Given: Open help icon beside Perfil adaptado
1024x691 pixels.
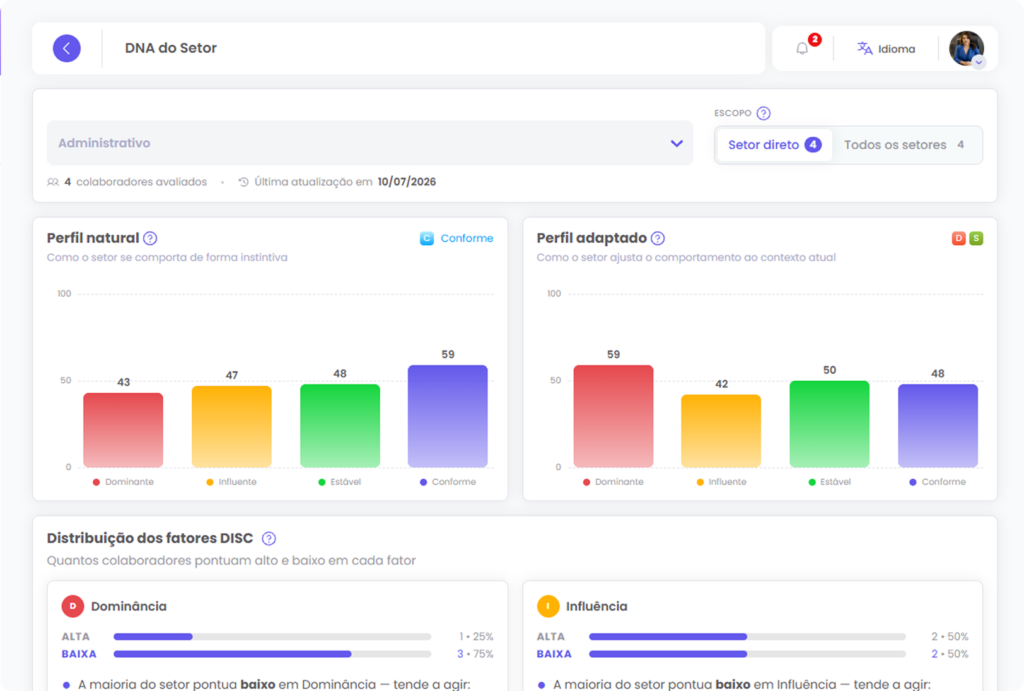Looking at the screenshot, I should click(x=658, y=238).
